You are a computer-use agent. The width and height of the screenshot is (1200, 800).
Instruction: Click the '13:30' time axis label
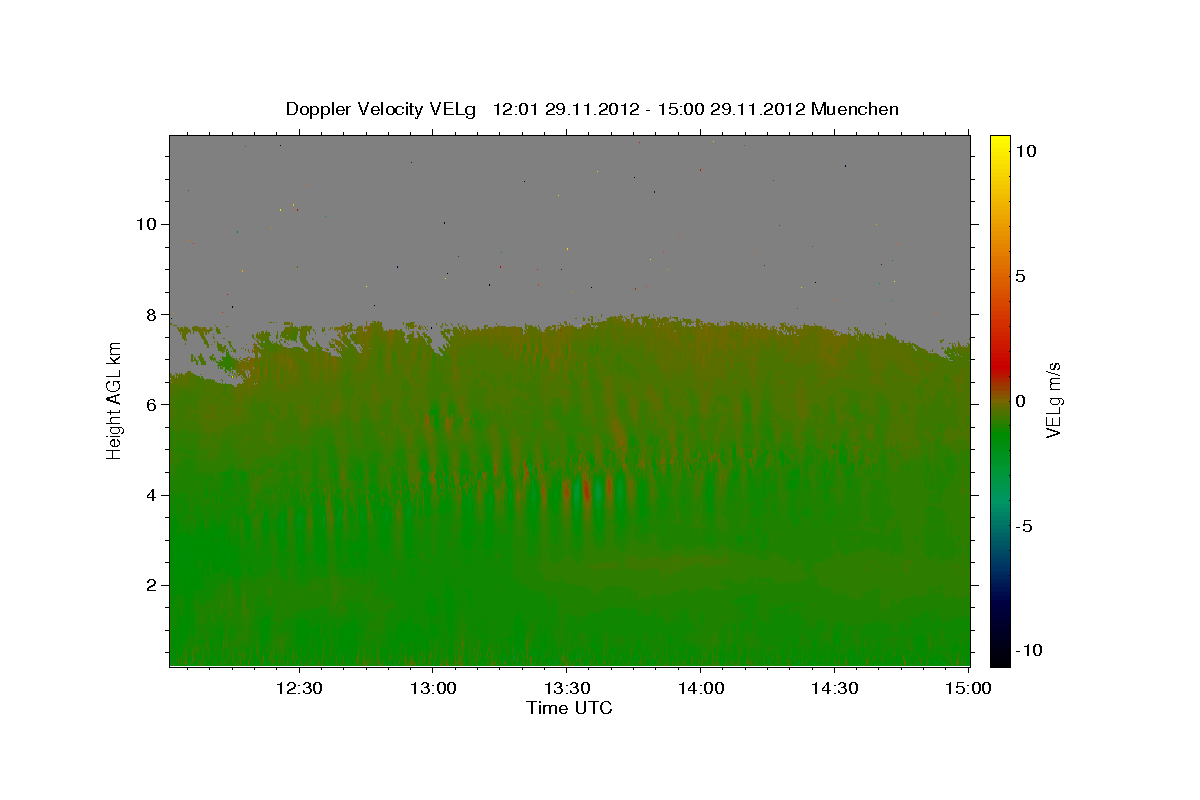point(566,688)
